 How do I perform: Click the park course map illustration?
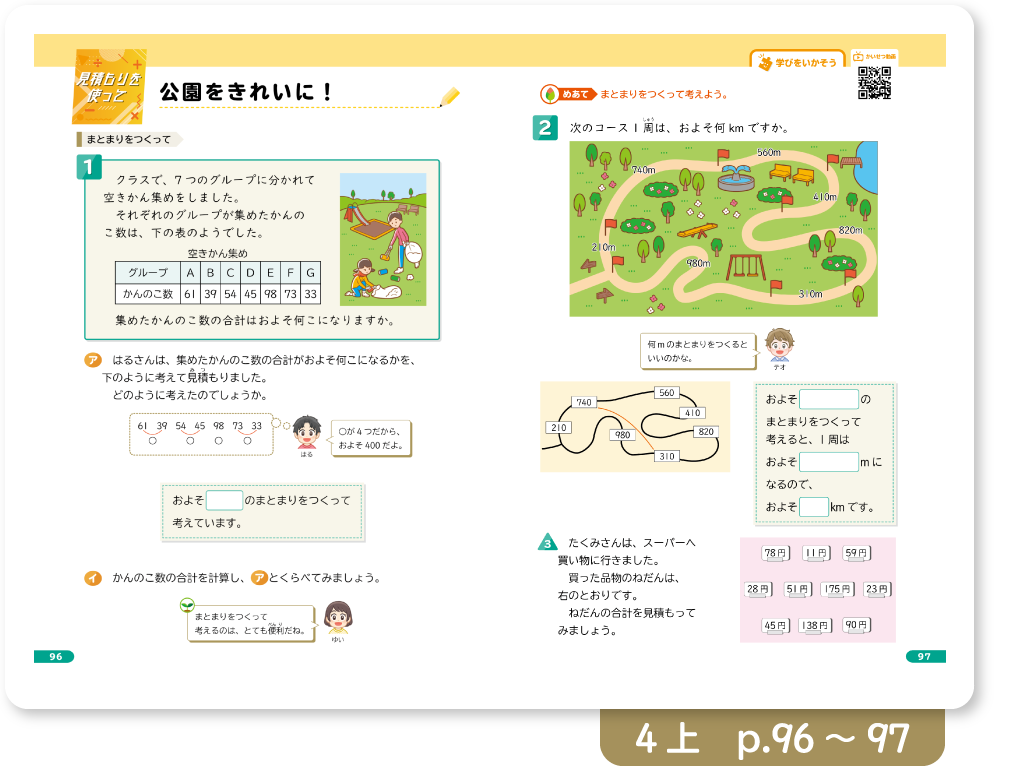(x=723, y=228)
